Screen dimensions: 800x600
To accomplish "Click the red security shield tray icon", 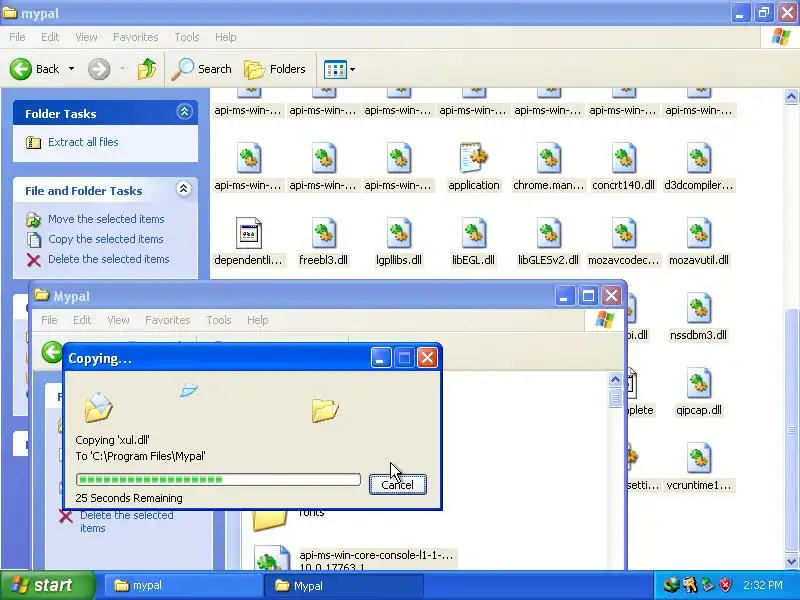I will (725, 585).
